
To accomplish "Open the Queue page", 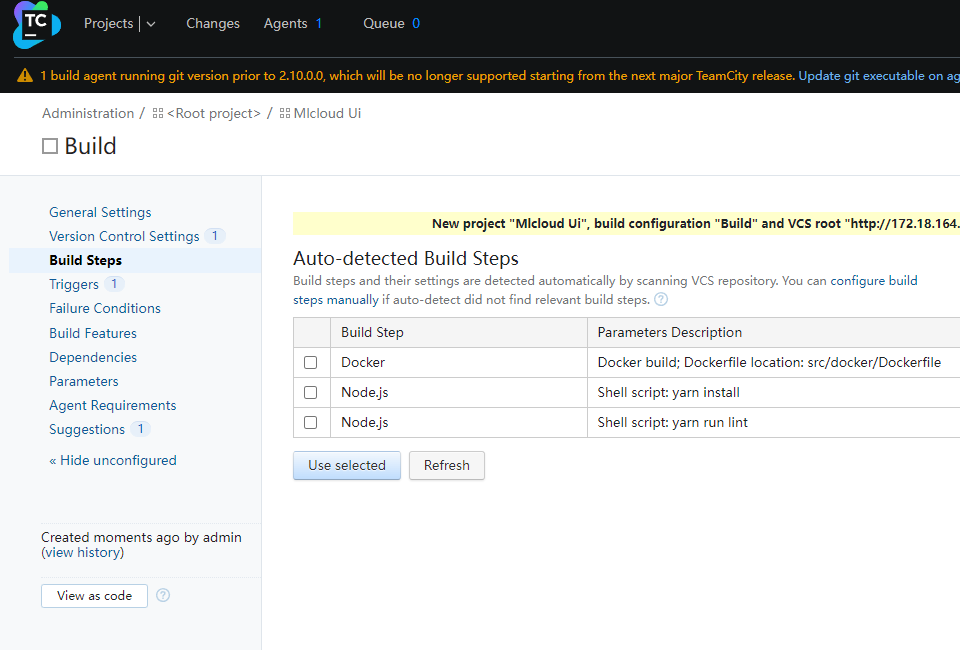I will point(384,23).
